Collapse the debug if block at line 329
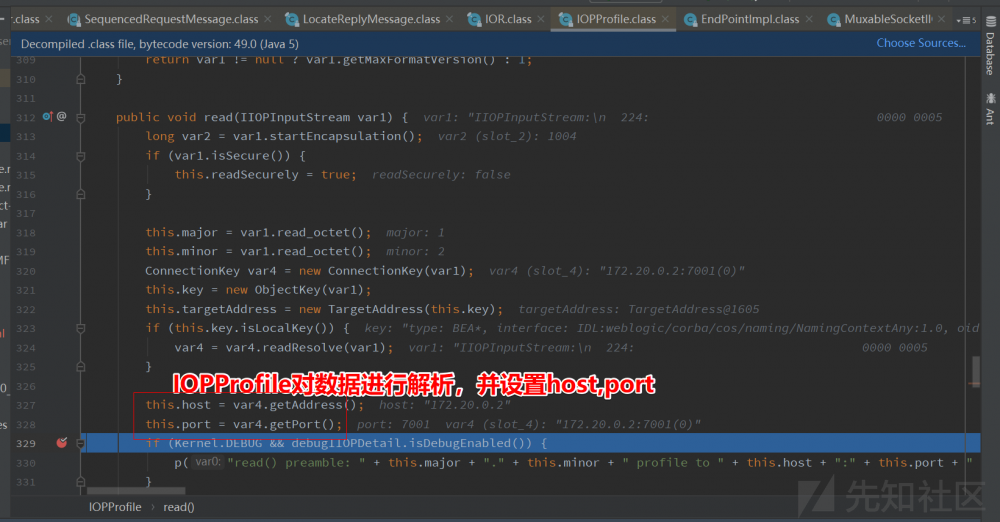 tap(81, 443)
